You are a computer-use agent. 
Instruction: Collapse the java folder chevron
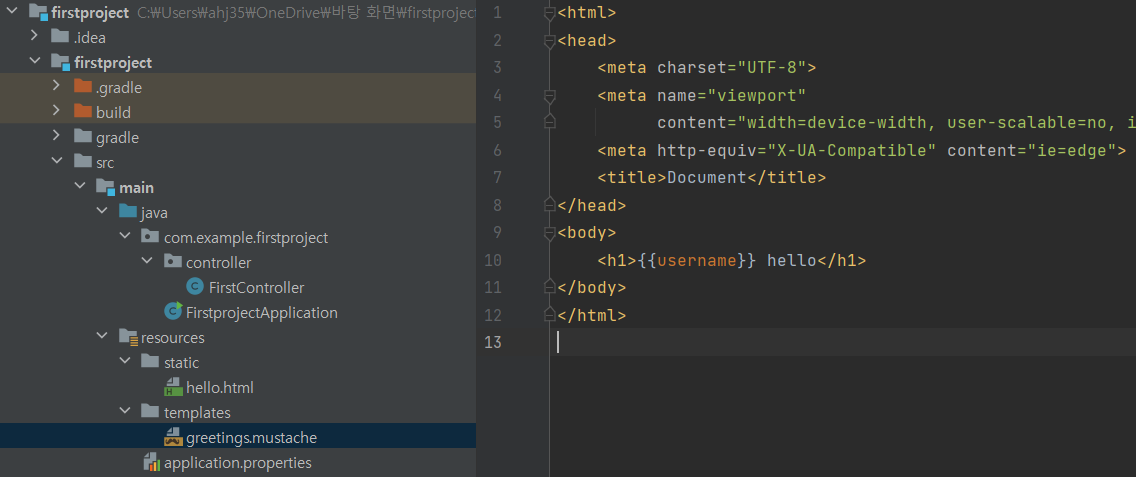pyautogui.click(x=101, y=212)
